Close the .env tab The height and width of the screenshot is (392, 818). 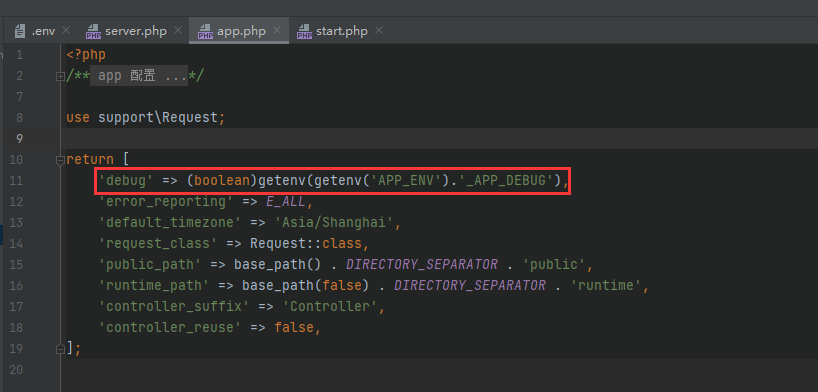click(66, 31)
